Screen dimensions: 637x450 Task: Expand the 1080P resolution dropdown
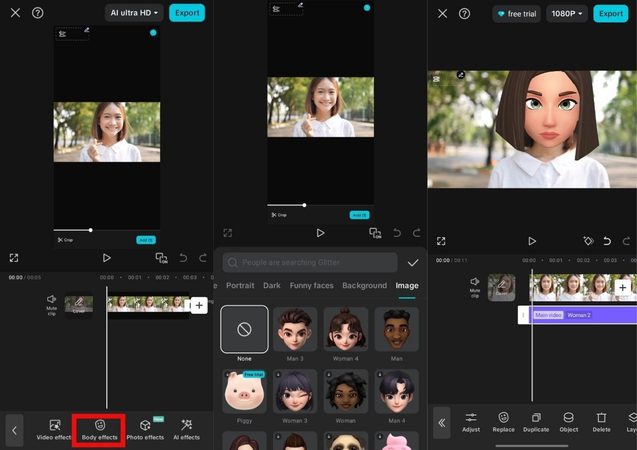(x=566, y=14)
